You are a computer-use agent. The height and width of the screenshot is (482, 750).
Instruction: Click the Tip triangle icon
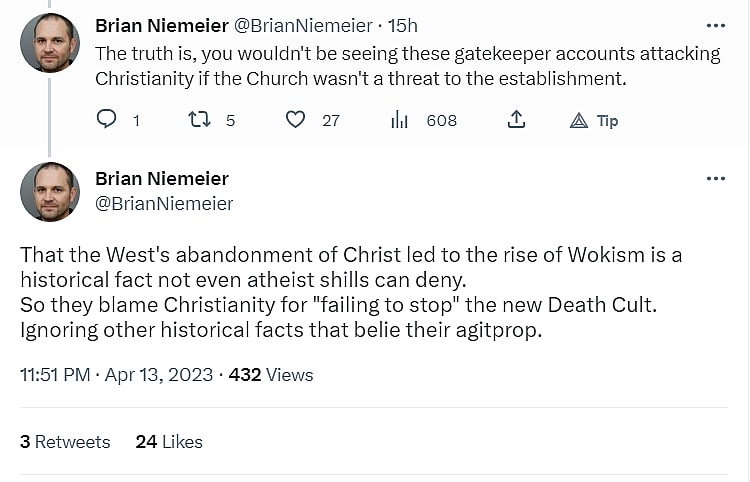[x=579, y=121]
